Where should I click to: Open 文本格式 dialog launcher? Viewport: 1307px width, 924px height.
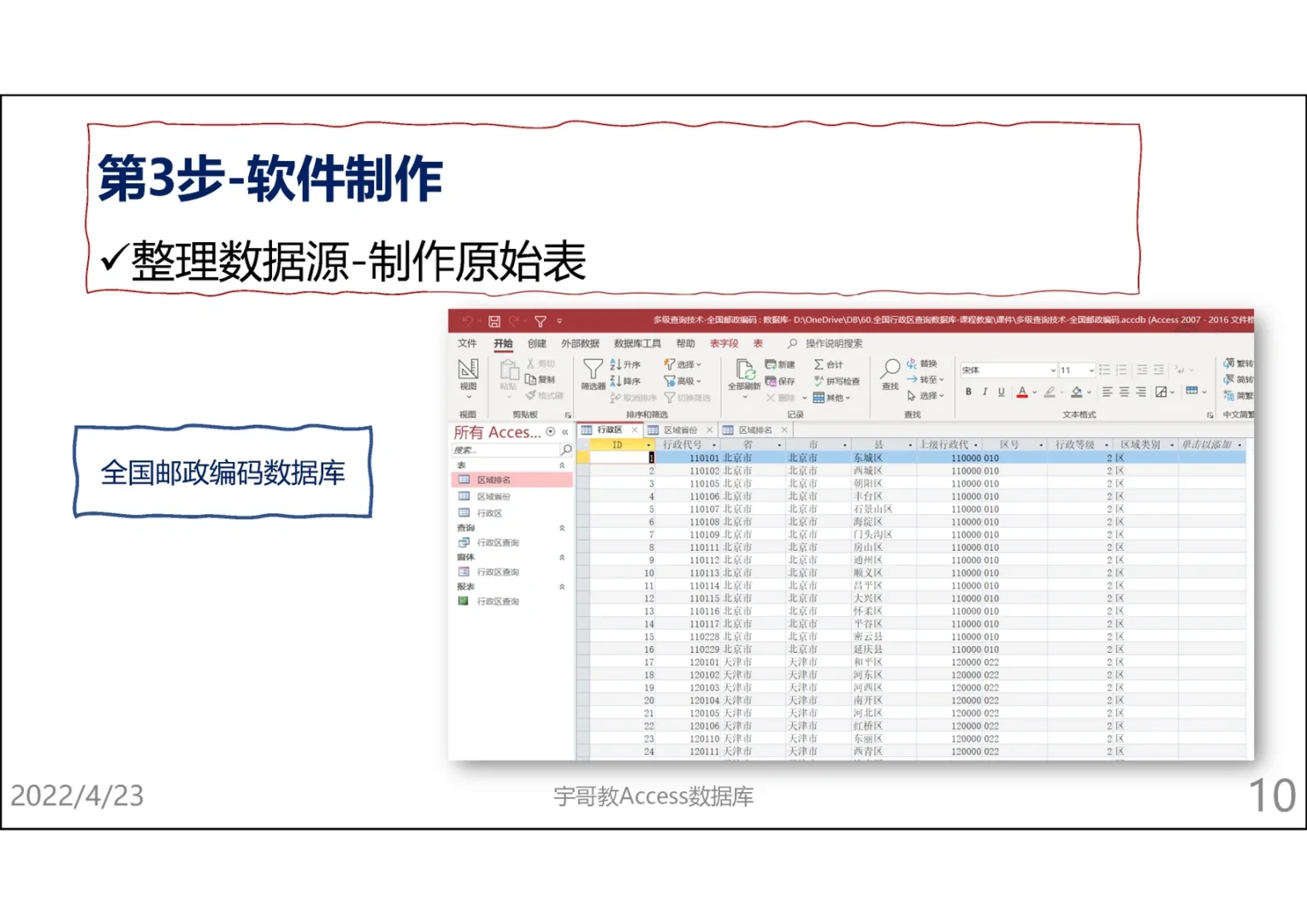tap(1210, 415)
